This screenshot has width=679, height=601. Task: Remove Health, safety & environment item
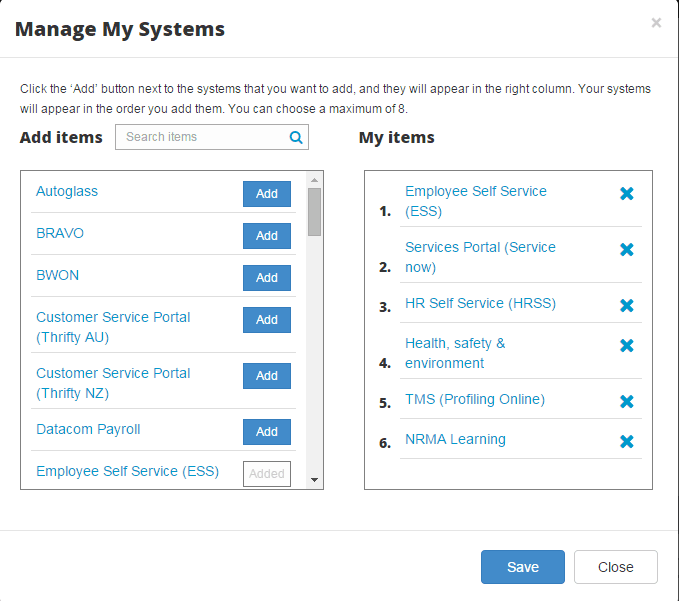click(x=627, y=346)
